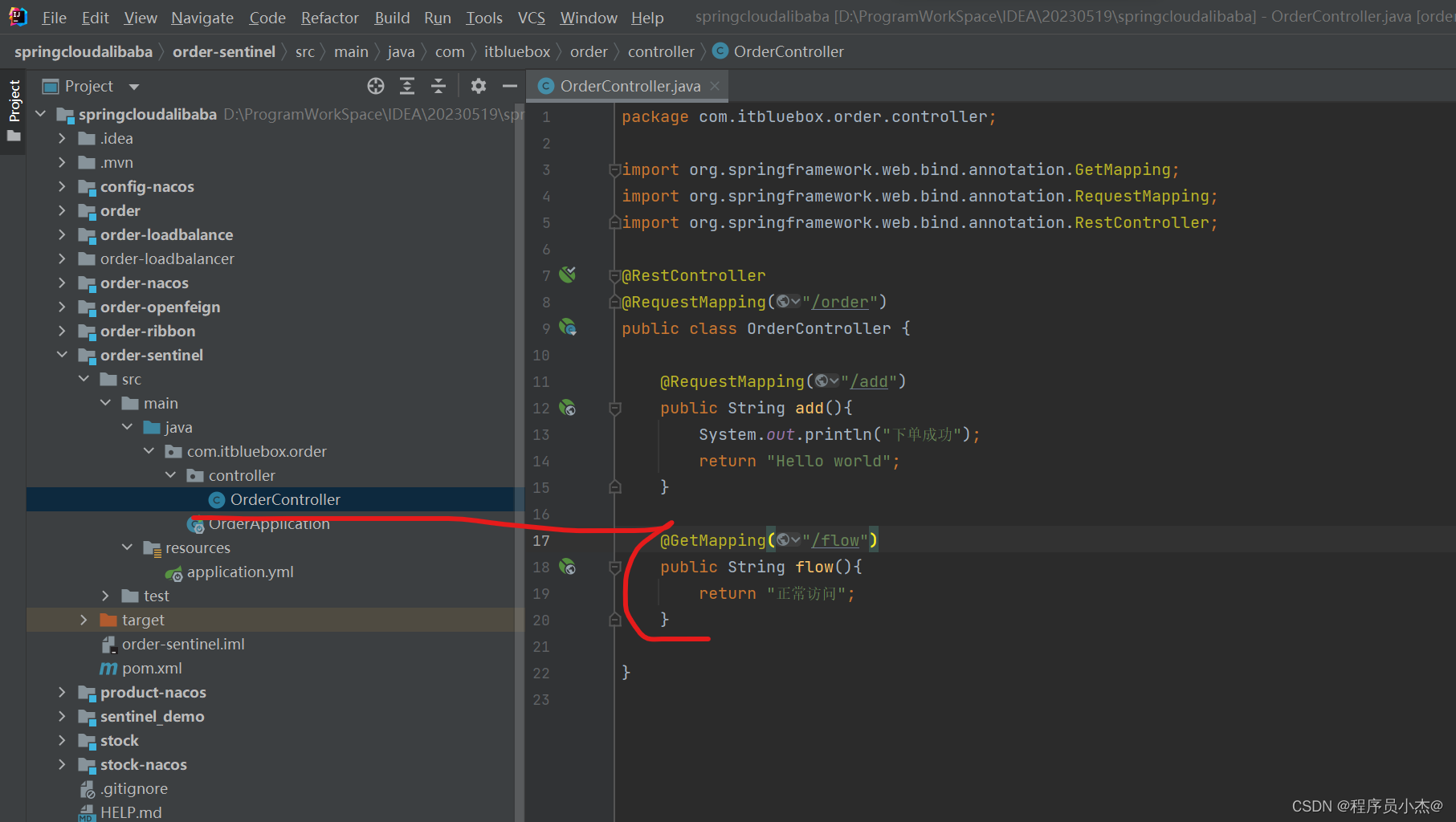Click the Expand All icon in Project panel

tap(407, 86)
